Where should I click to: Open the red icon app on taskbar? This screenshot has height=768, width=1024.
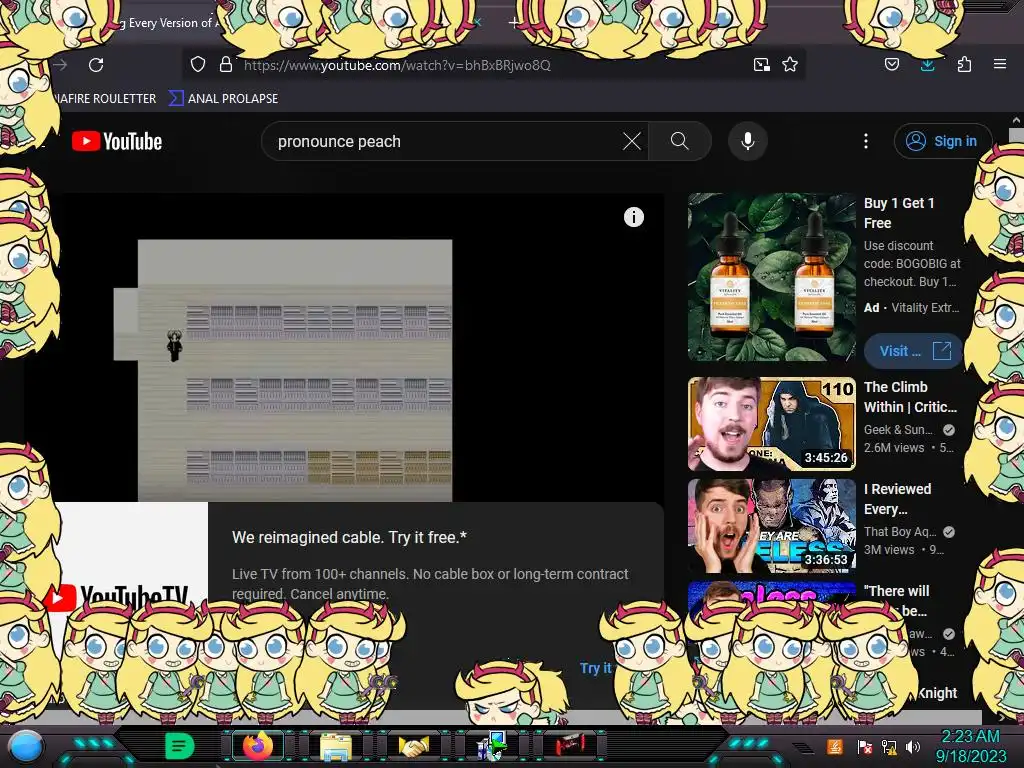[570, 746]
